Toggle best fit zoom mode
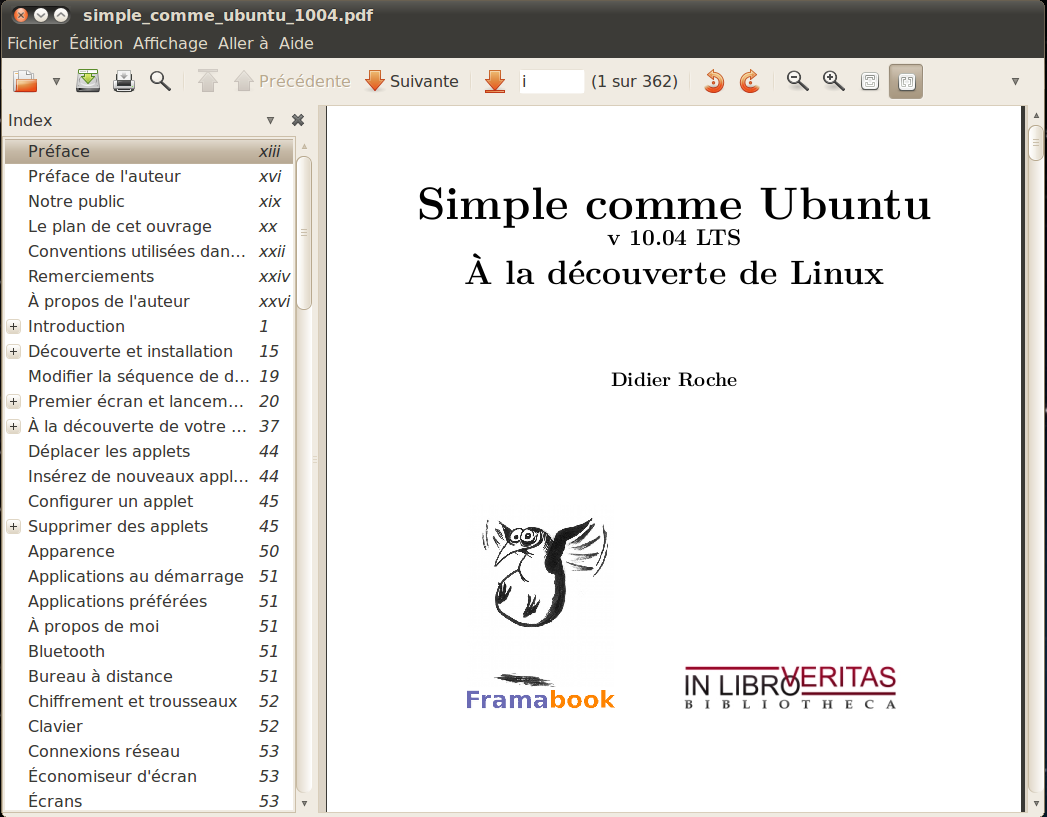Screen dimensions: 1047x817 tap(870, 81)
